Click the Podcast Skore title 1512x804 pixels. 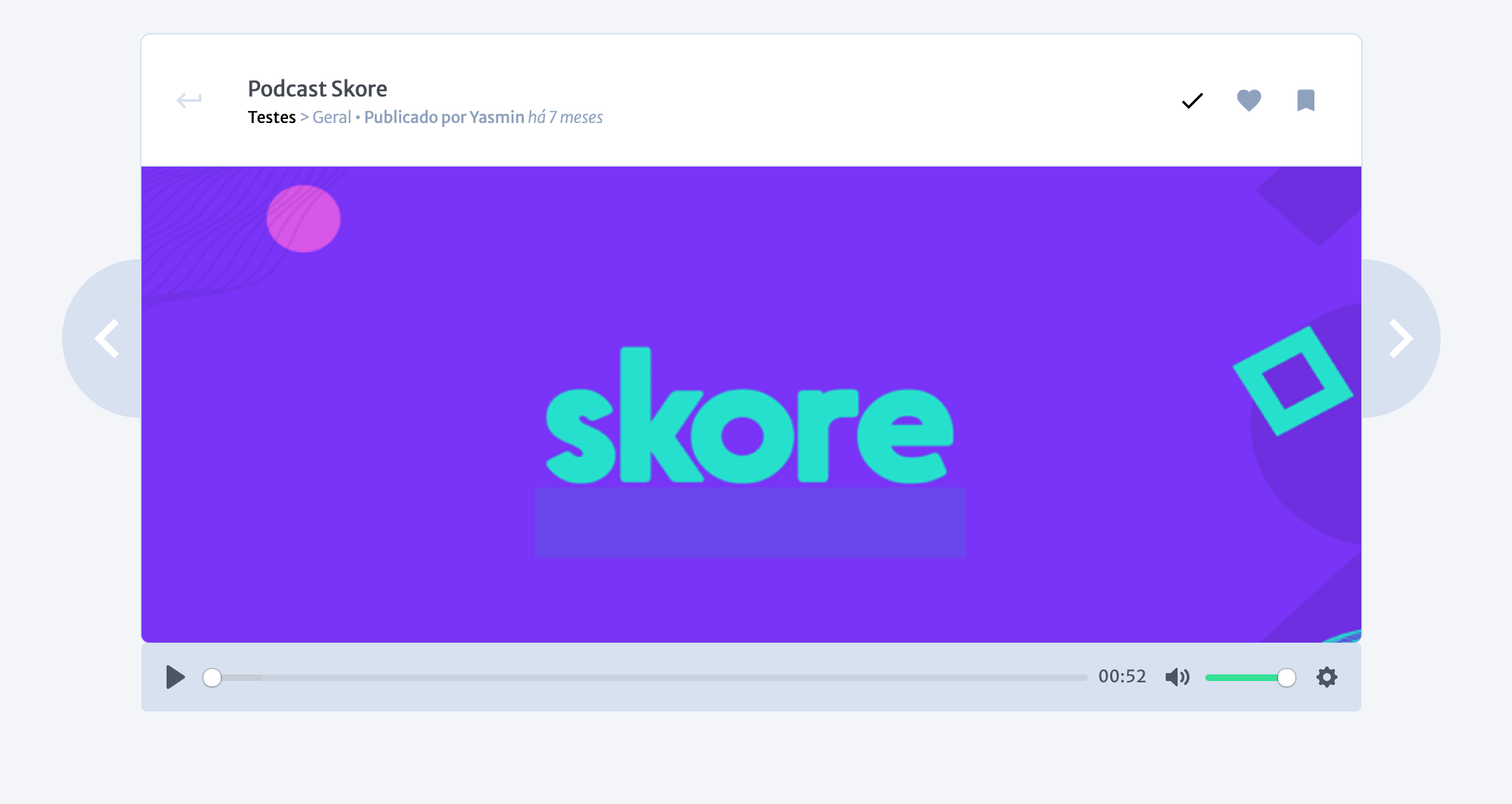(x=317, y=89)
